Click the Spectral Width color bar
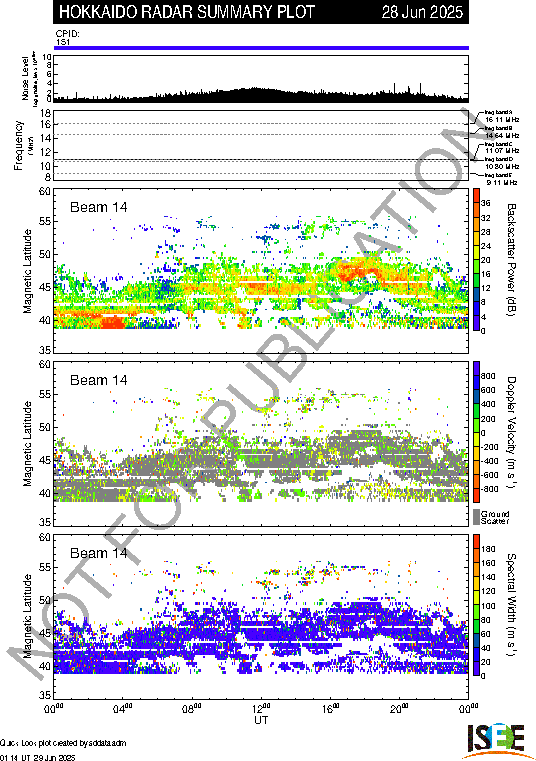Screen dimensions: 536x761 476,605
